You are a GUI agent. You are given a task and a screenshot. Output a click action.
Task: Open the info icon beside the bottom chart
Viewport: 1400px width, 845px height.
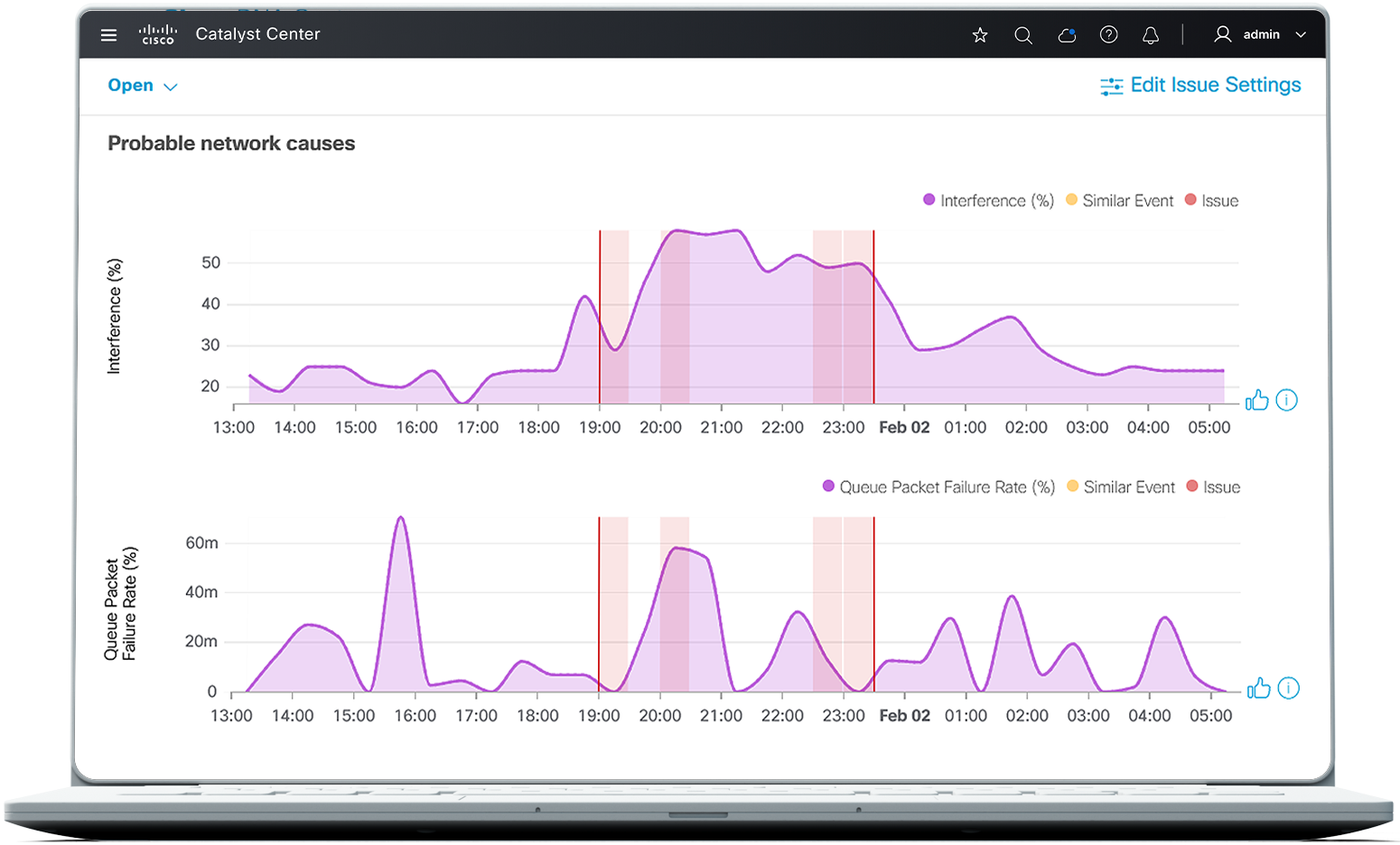(1287, 689)
